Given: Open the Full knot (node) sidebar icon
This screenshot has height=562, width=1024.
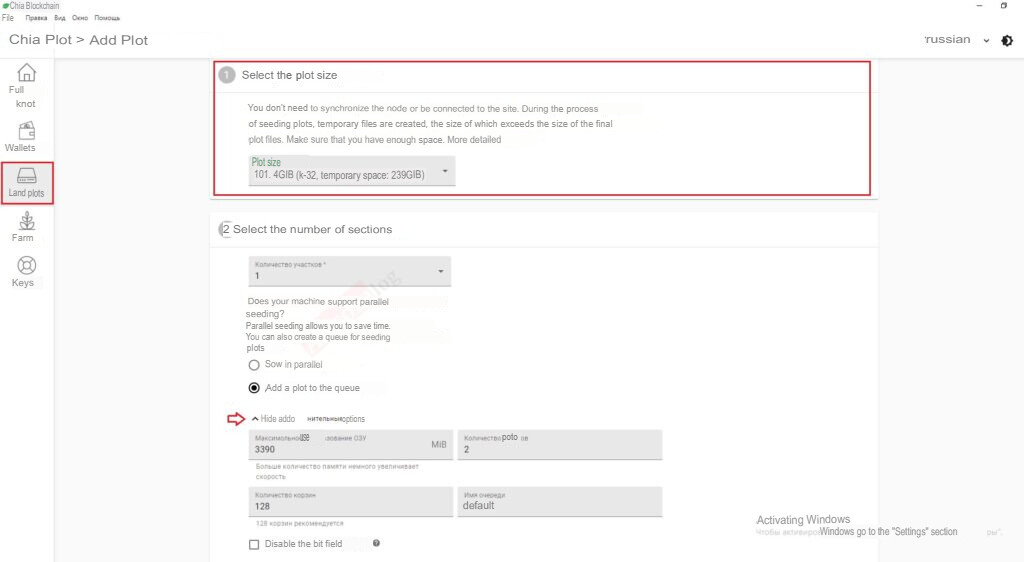Looking at the screenshot, I should tap(27, 74).
